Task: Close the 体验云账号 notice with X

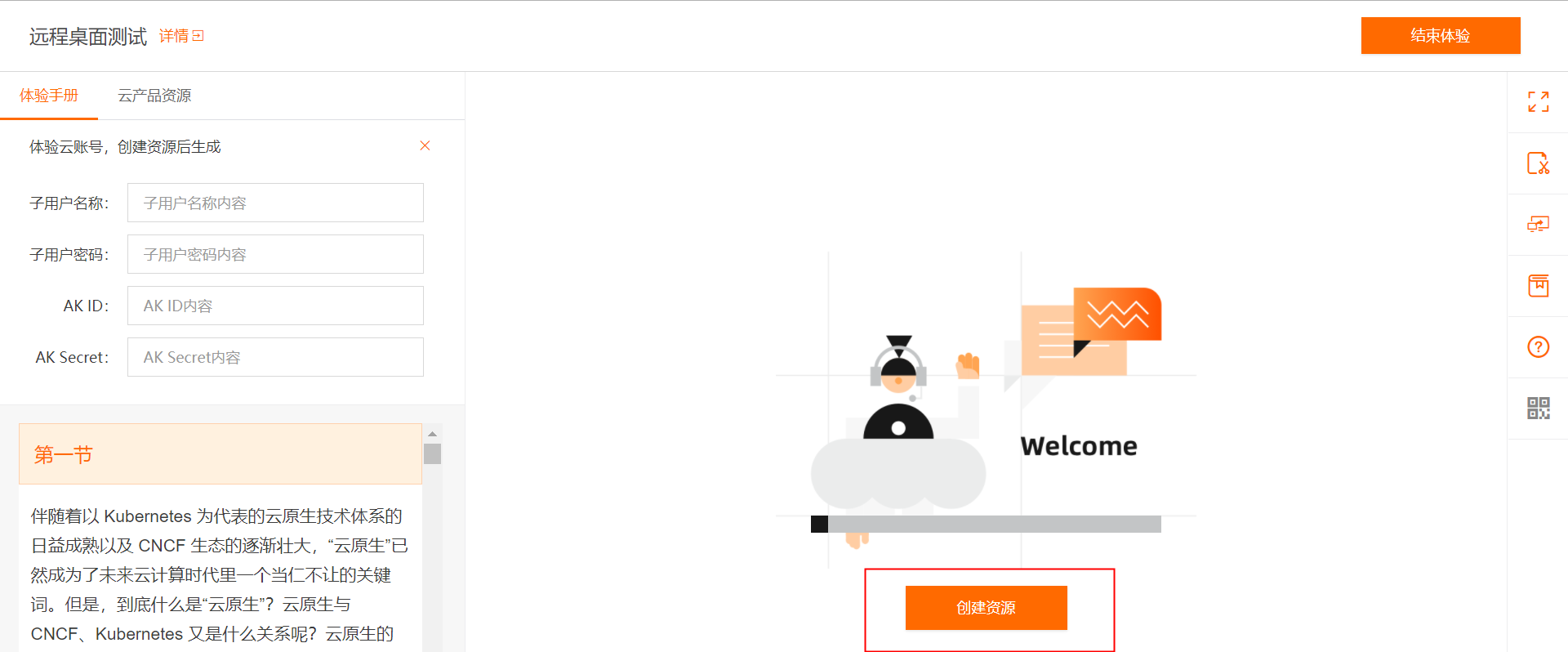Action: 425,145
